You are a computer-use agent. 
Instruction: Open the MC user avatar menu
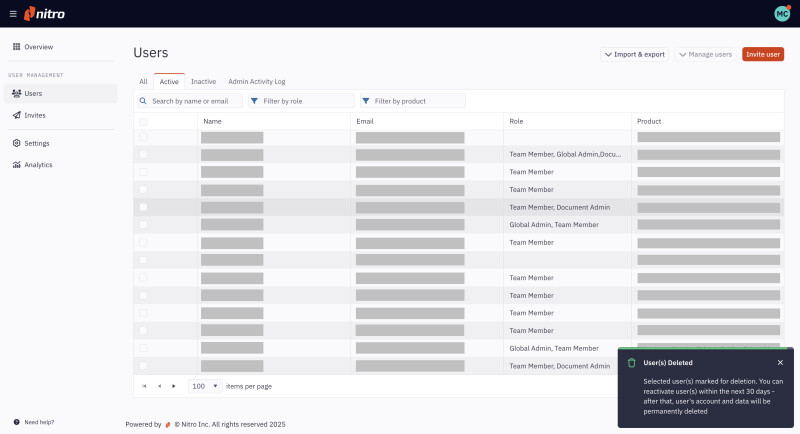tap(782, 14)
